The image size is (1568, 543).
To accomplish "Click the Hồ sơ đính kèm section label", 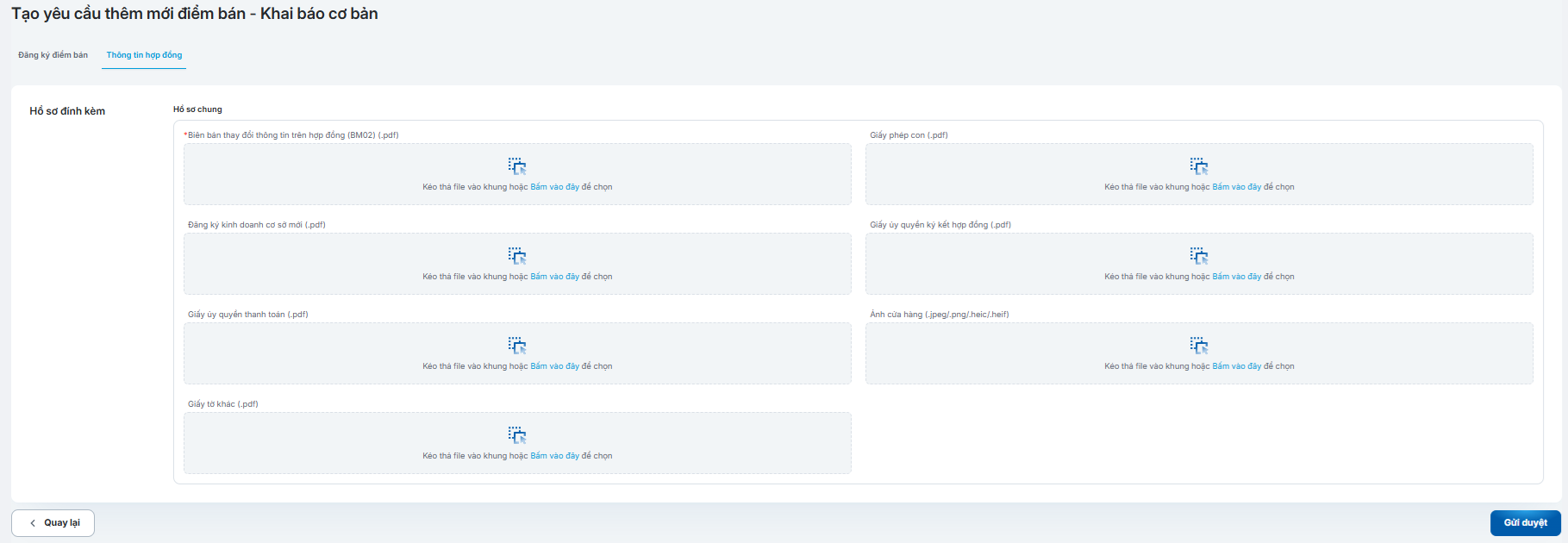I will point(67,111).
